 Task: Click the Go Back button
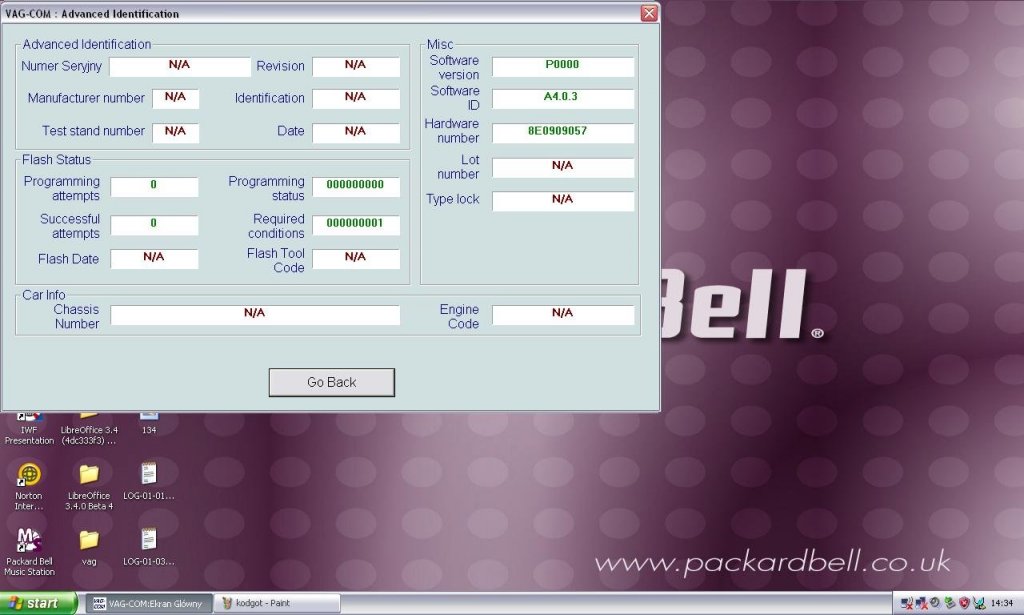pos(332,382)
